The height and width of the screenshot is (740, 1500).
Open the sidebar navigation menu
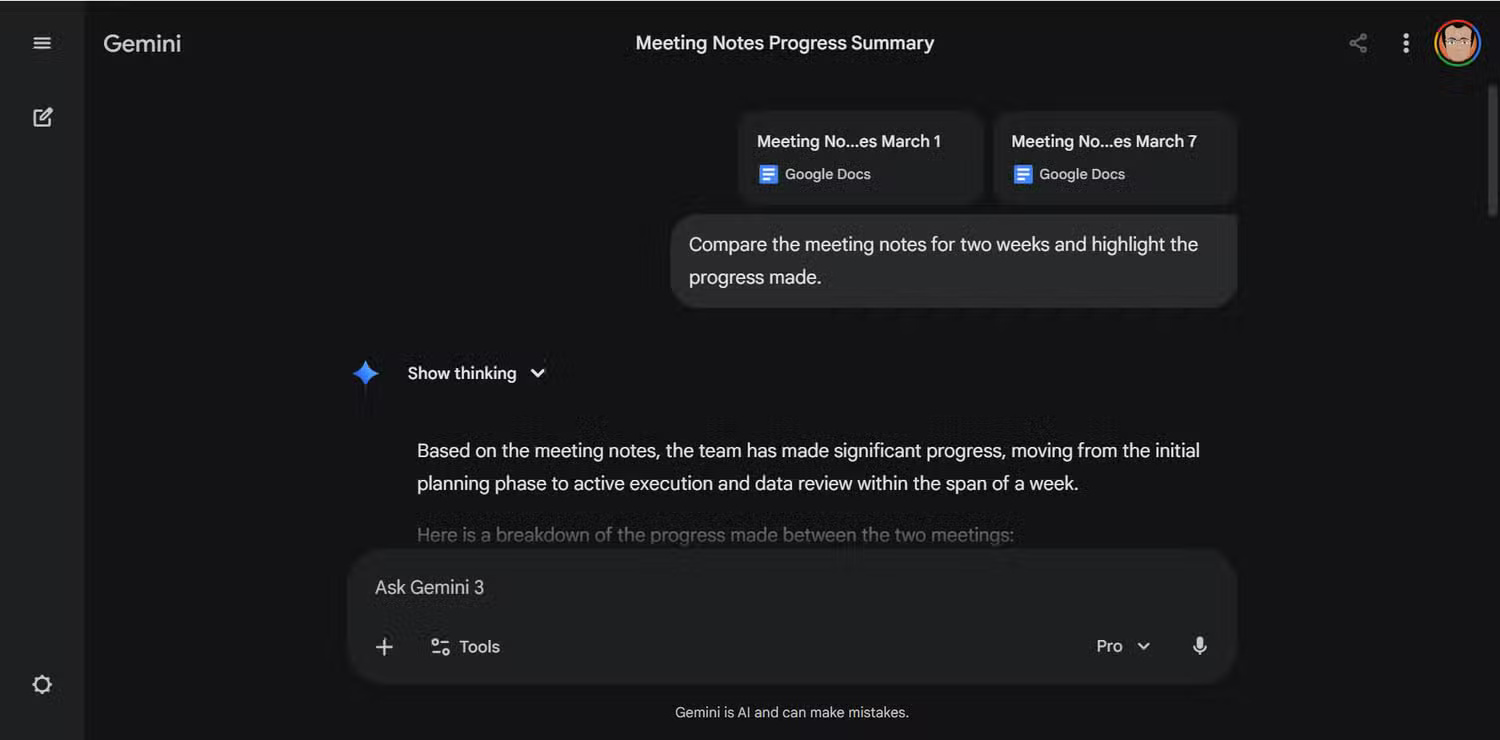tap(41, 42)
